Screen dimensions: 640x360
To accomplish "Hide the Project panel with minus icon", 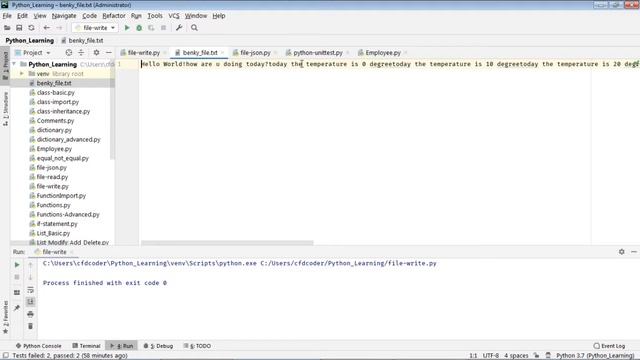I will 109,53.
